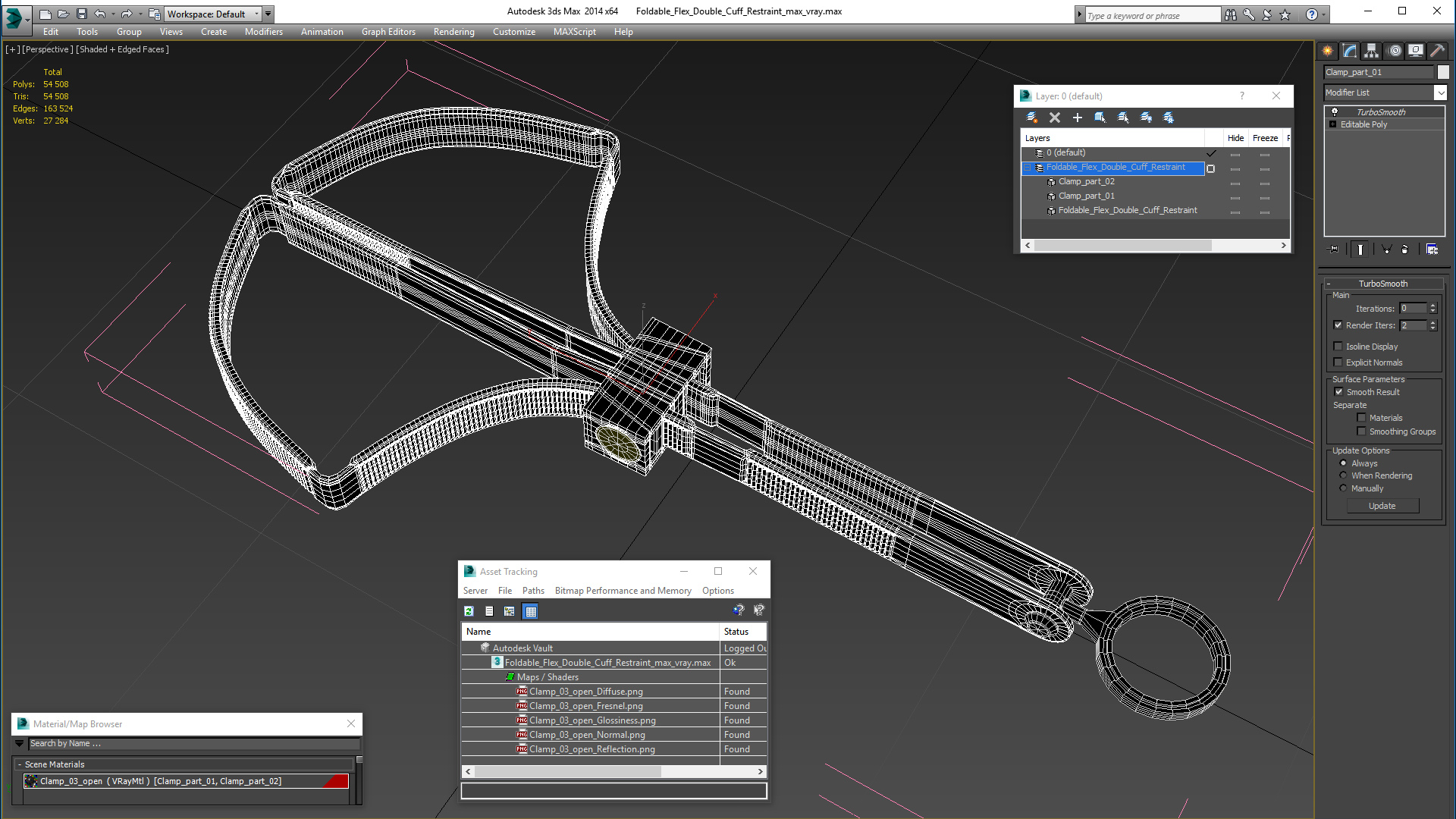Refresh the Asset Tracking list
Image resolution: width=1456 pixels, height=819 pixels.
tap(469, 611)
